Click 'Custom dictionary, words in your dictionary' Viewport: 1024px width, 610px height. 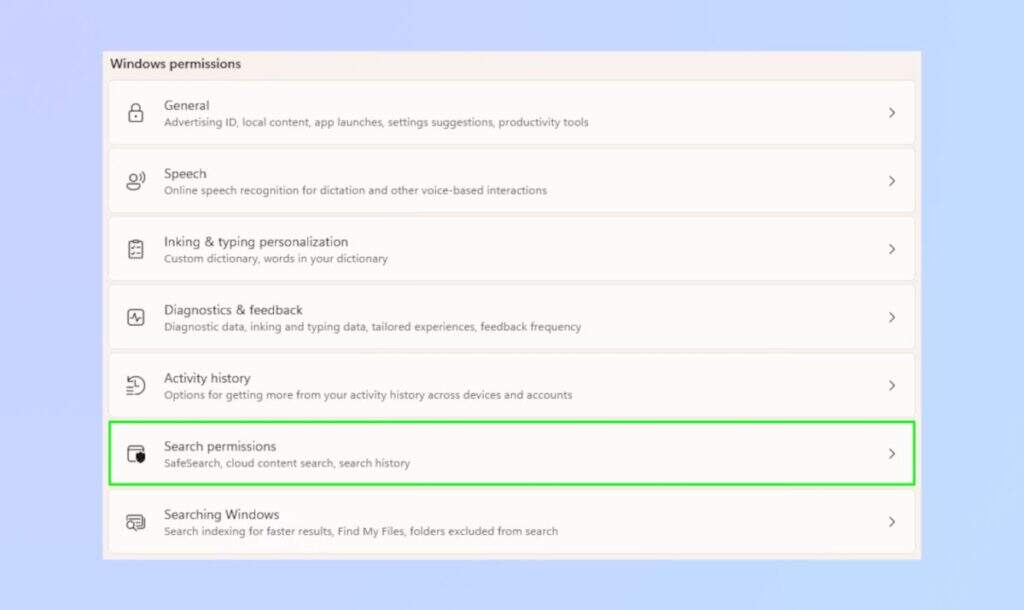coord(276,259)
